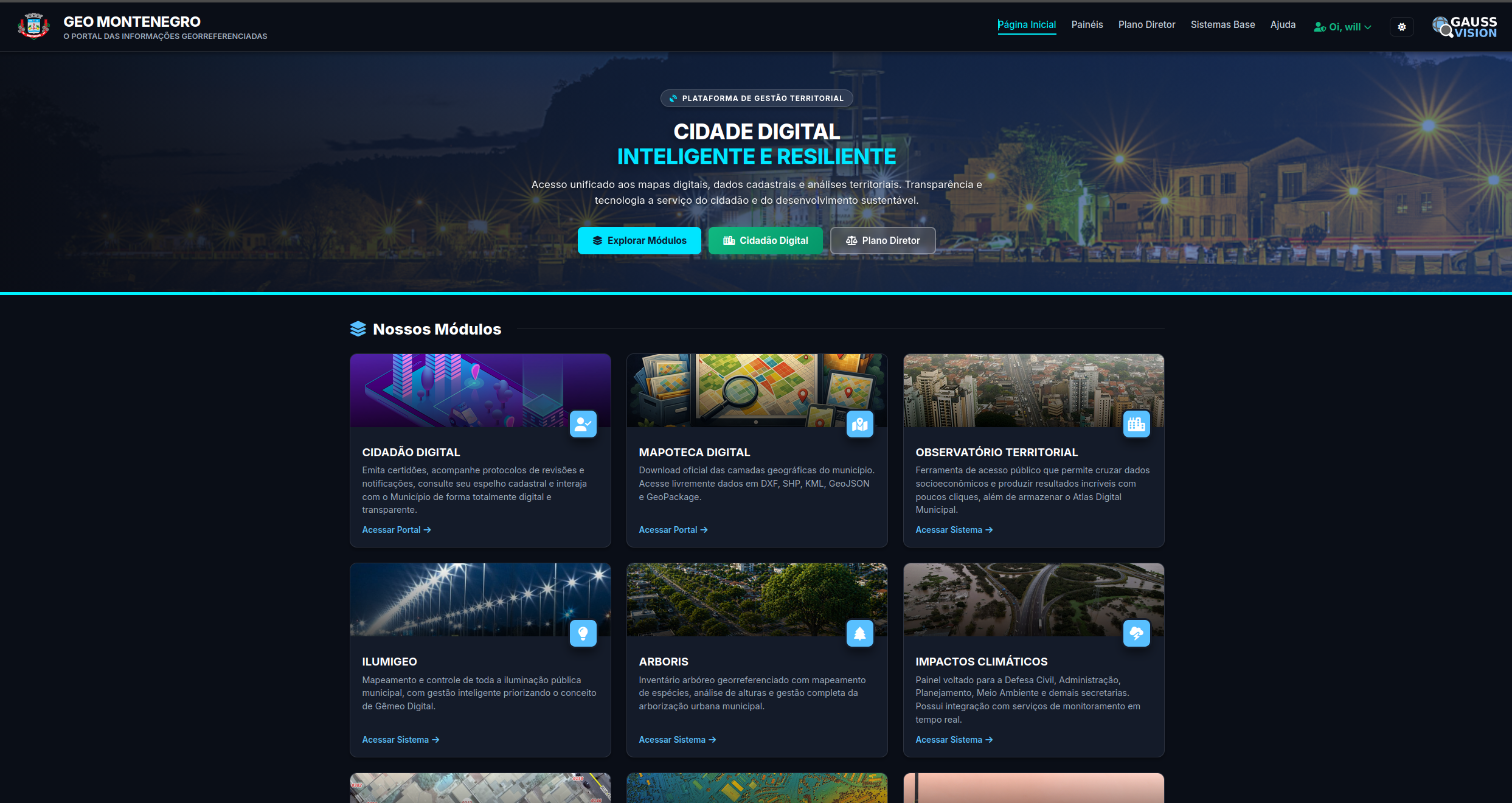Open the Painéis menu
Screen dimensions: 1512x803
(x=1087, y=25)
